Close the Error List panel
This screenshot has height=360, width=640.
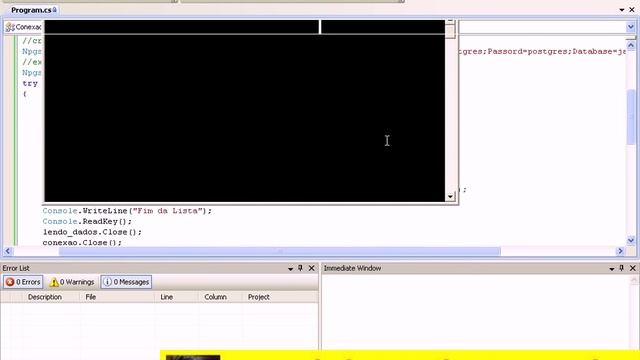click(311, 268)
